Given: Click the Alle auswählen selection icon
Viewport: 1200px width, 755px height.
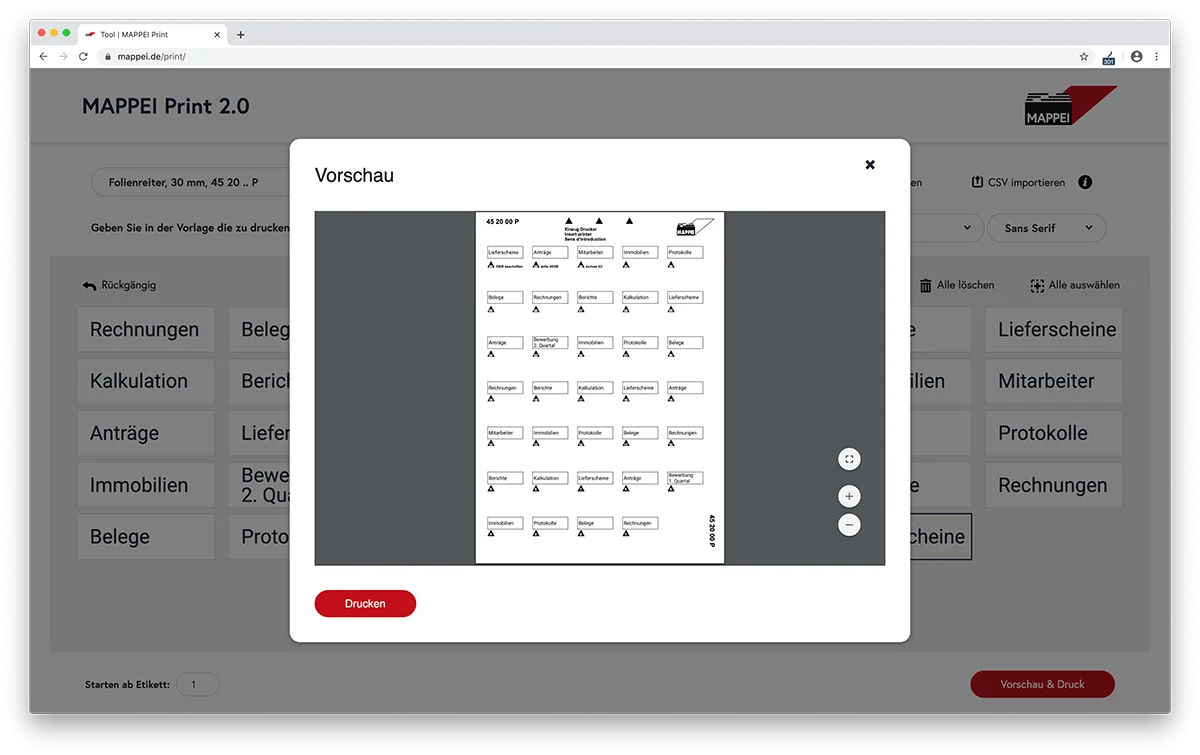Looking at the screenshot, I should tap(1037, 286).
